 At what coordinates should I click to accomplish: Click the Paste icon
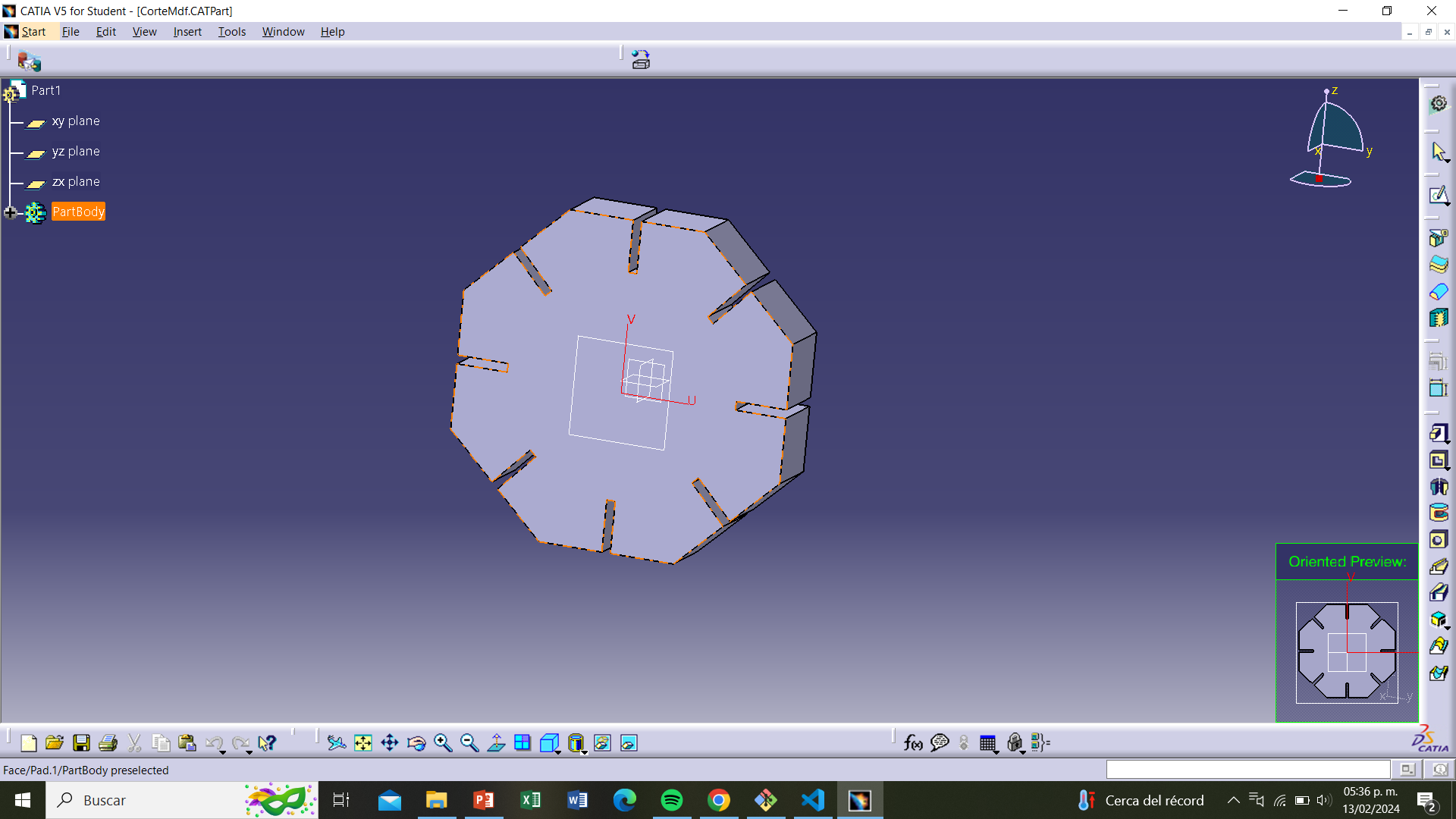coord(187,743)
